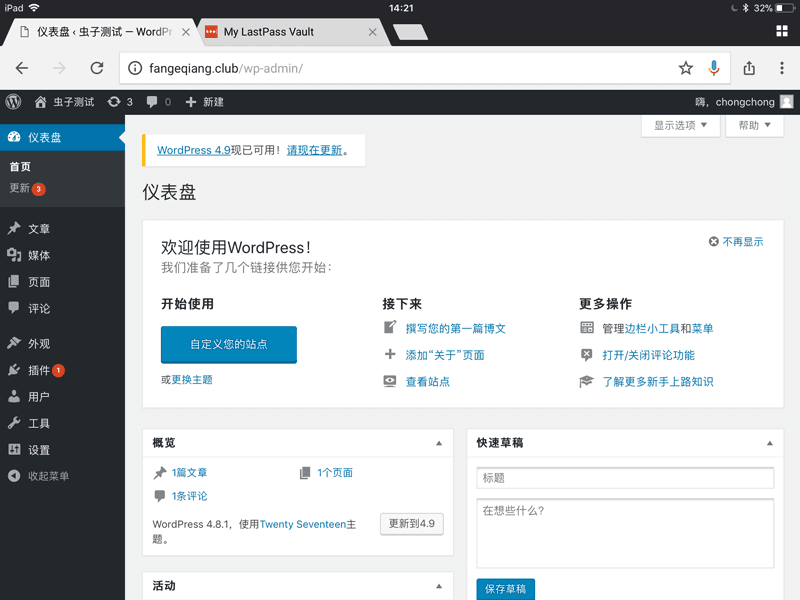This screenshot has width=800, height=600.
Task: Open Chrome's three-dot menu
Action: pyautogui.click(x=782, y=69)
